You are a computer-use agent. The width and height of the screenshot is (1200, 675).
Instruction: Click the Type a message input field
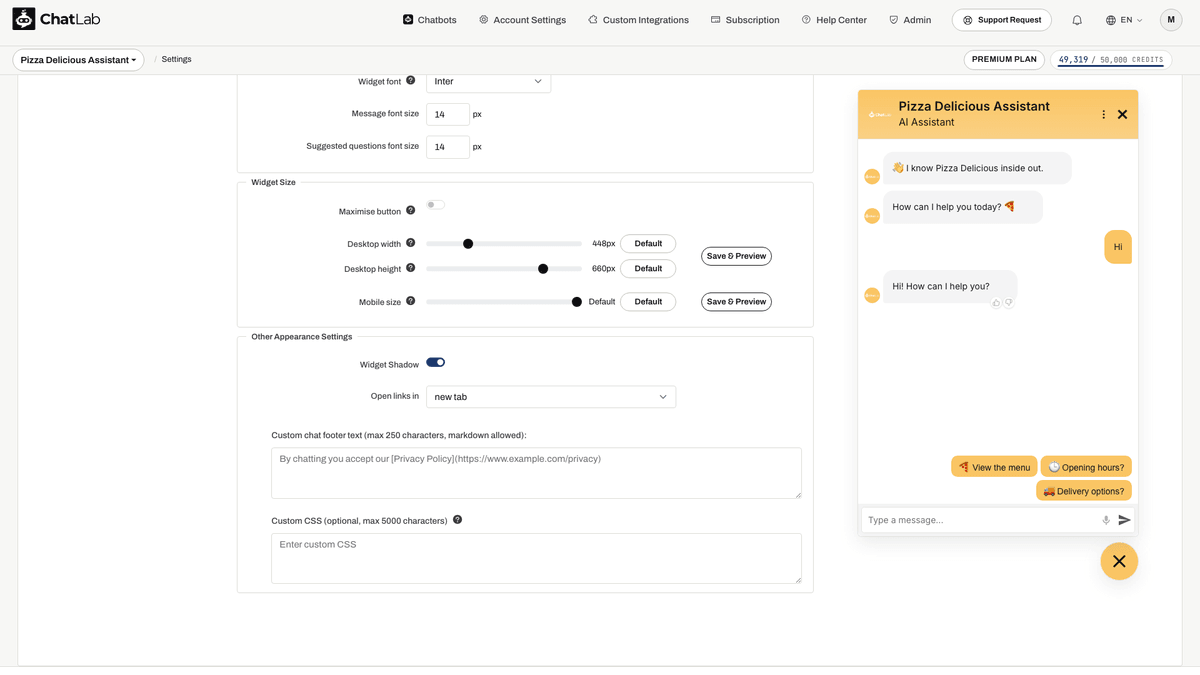point(980,520)
